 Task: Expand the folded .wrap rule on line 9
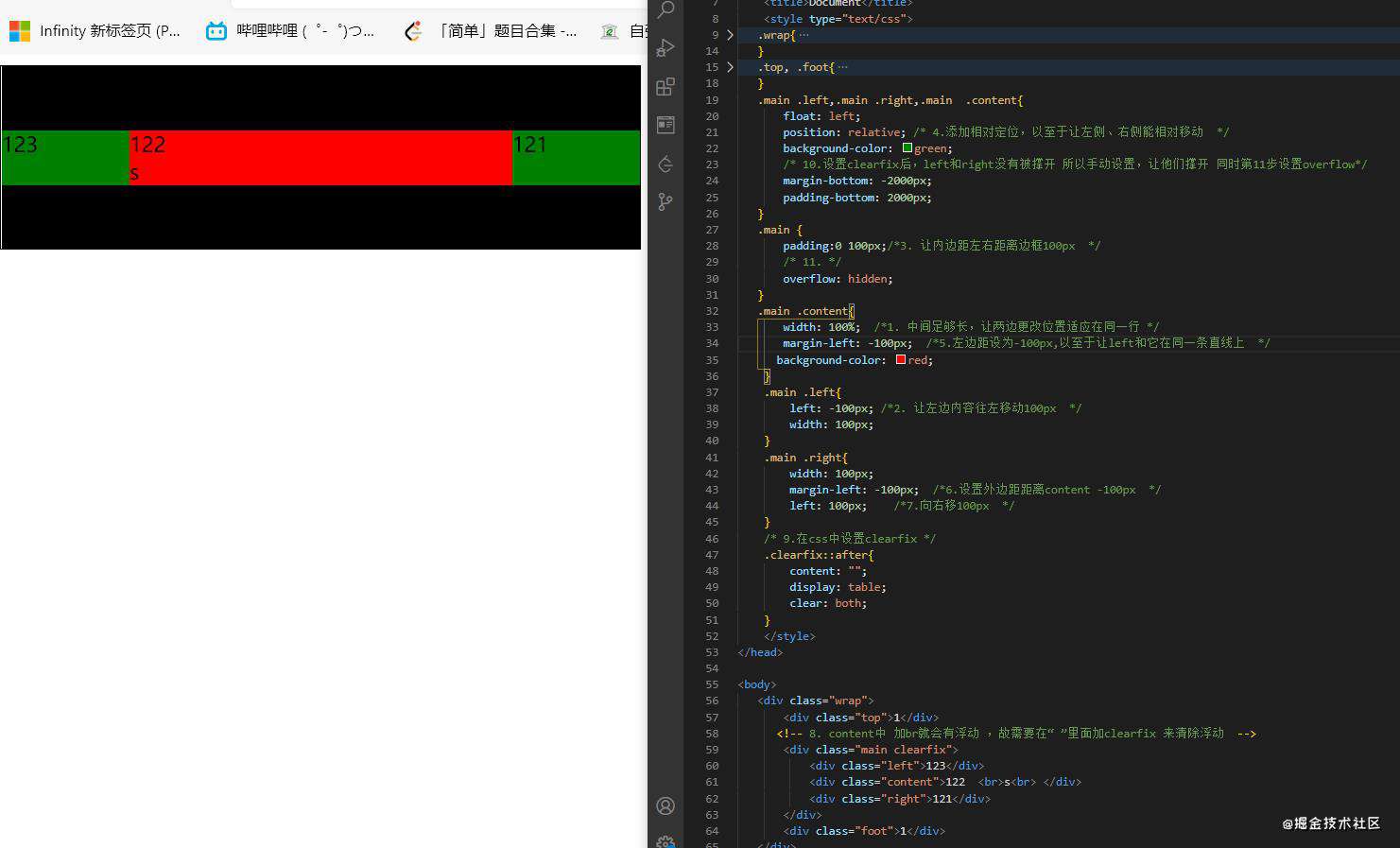click(x=730, y=35)
